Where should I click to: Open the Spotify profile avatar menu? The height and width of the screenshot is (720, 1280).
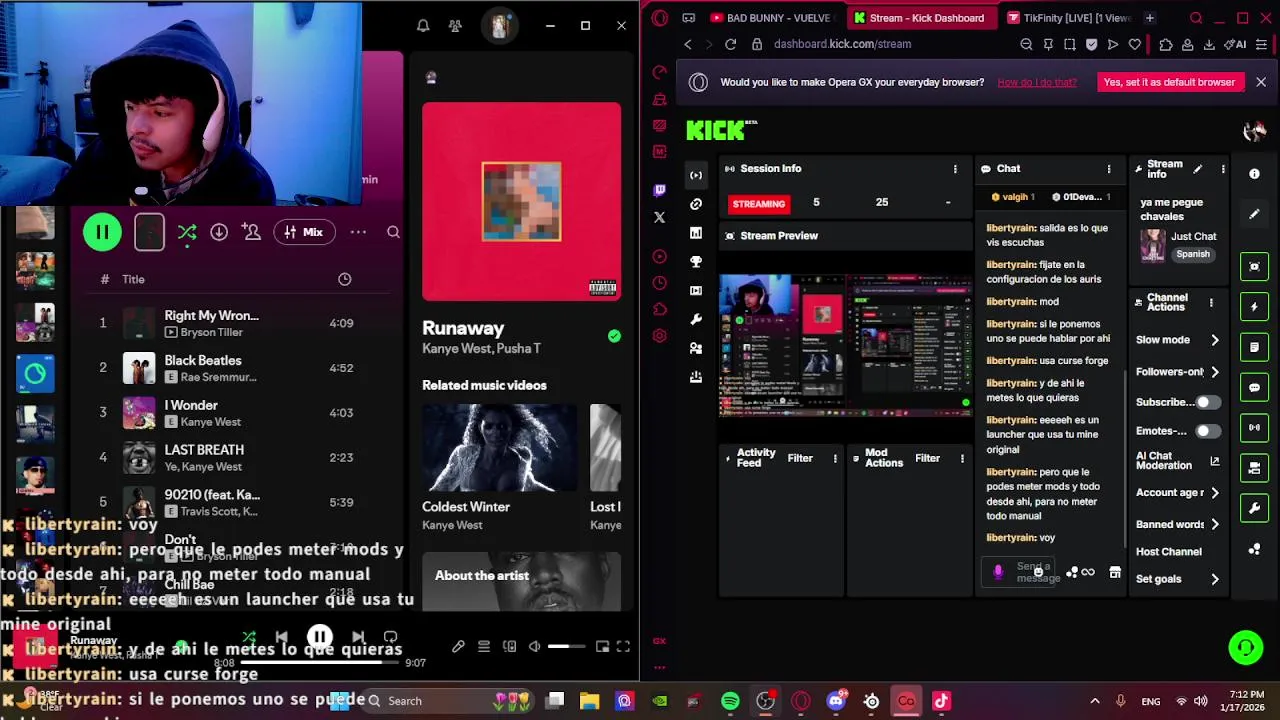tap(500, 25)
